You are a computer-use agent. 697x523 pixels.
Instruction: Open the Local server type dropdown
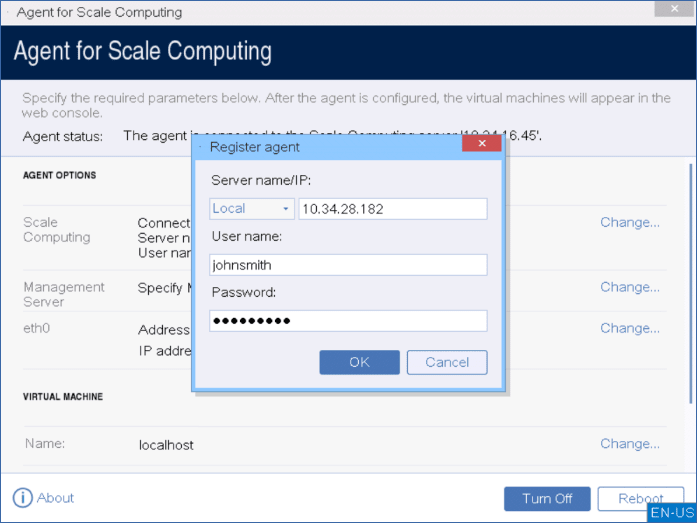point(251,209)
